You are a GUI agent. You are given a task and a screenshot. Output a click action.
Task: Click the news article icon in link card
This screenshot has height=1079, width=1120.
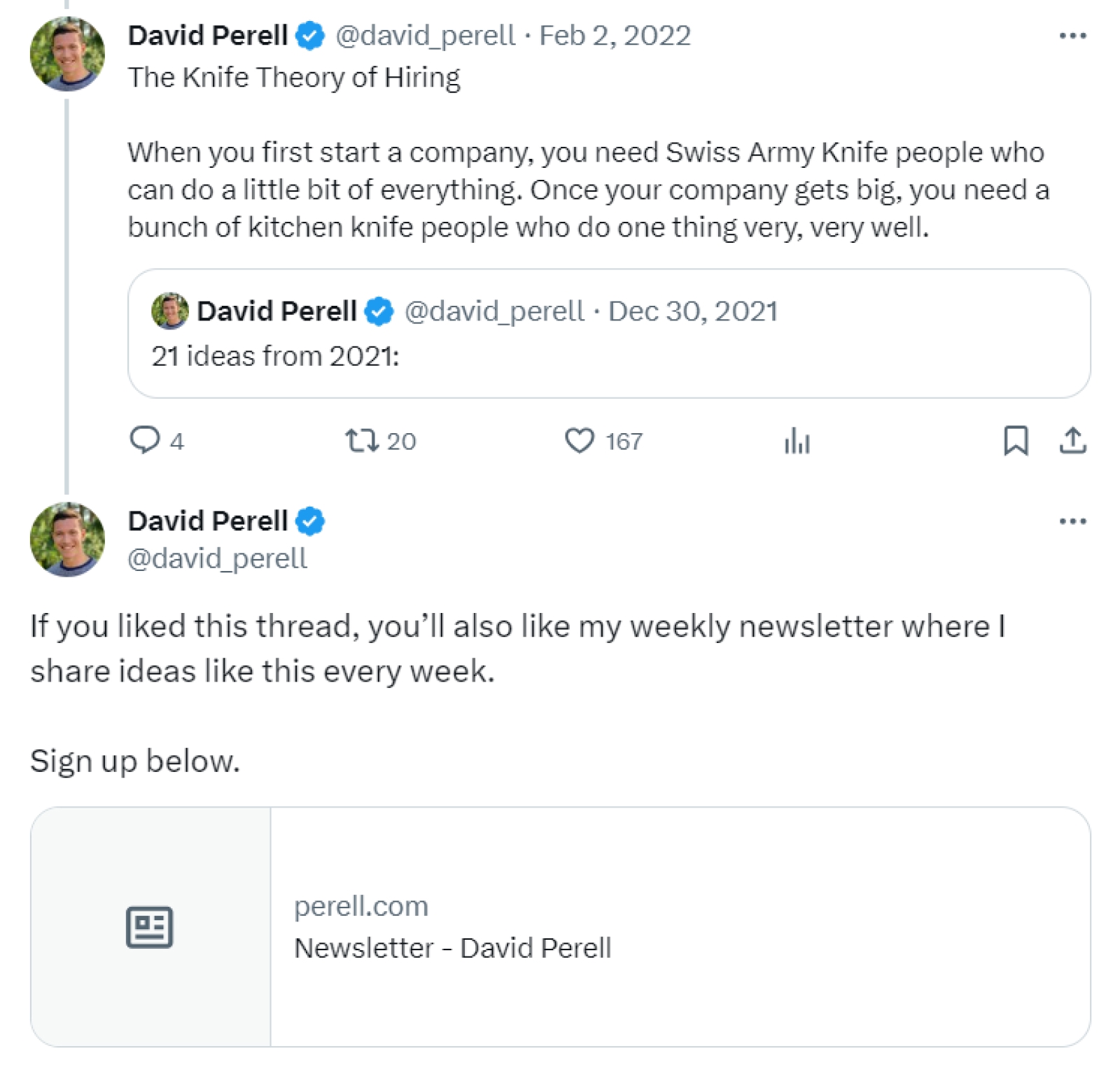coord(149,927)
